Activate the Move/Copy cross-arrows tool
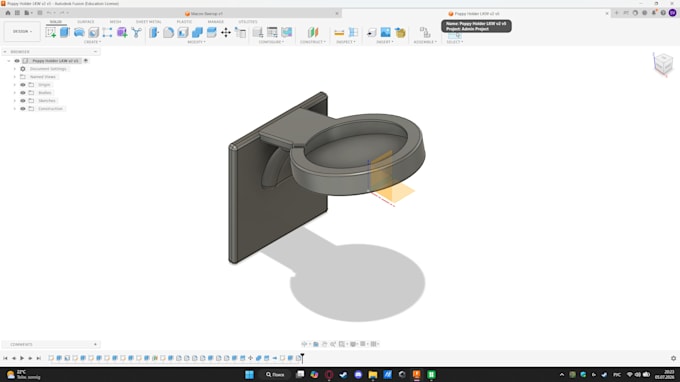Screen dimensions: 680x382 click(x=226, y=32)
